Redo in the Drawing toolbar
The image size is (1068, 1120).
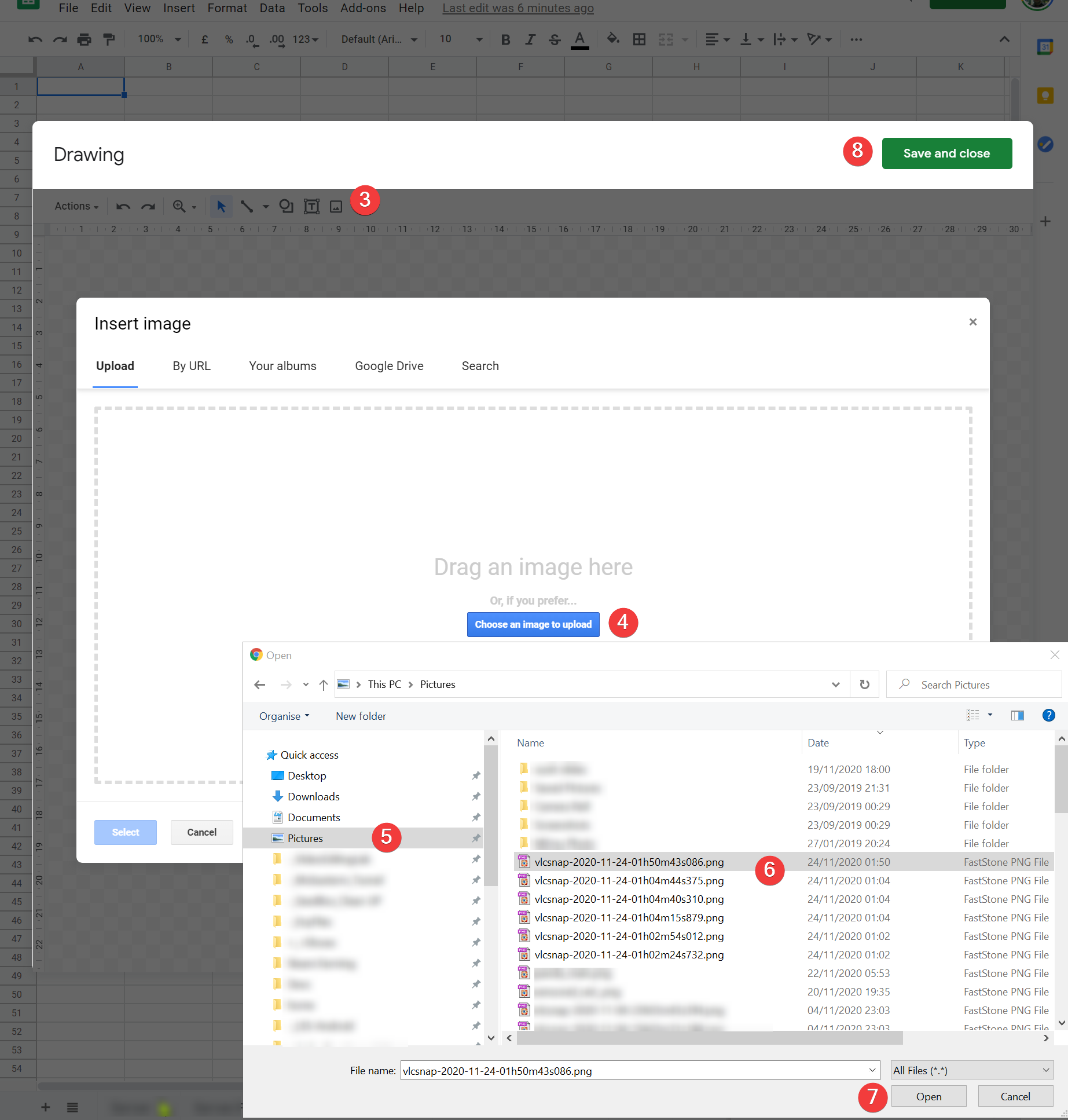tap(148, 206)
